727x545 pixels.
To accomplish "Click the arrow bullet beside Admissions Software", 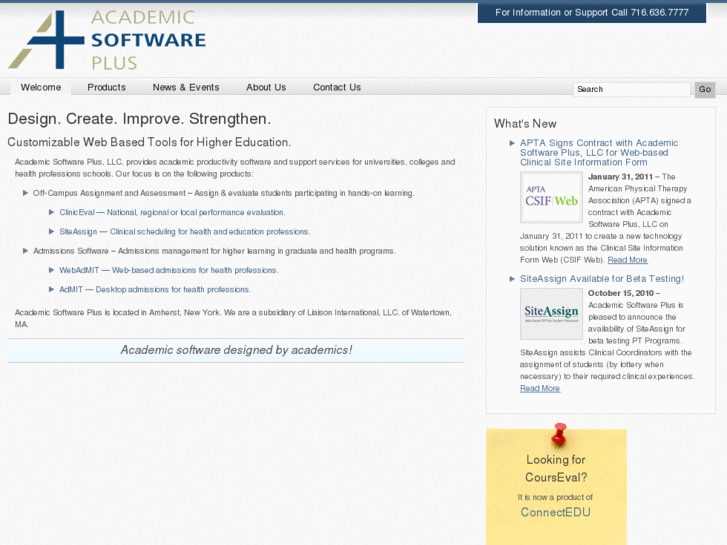I will [x=26, y=250].
